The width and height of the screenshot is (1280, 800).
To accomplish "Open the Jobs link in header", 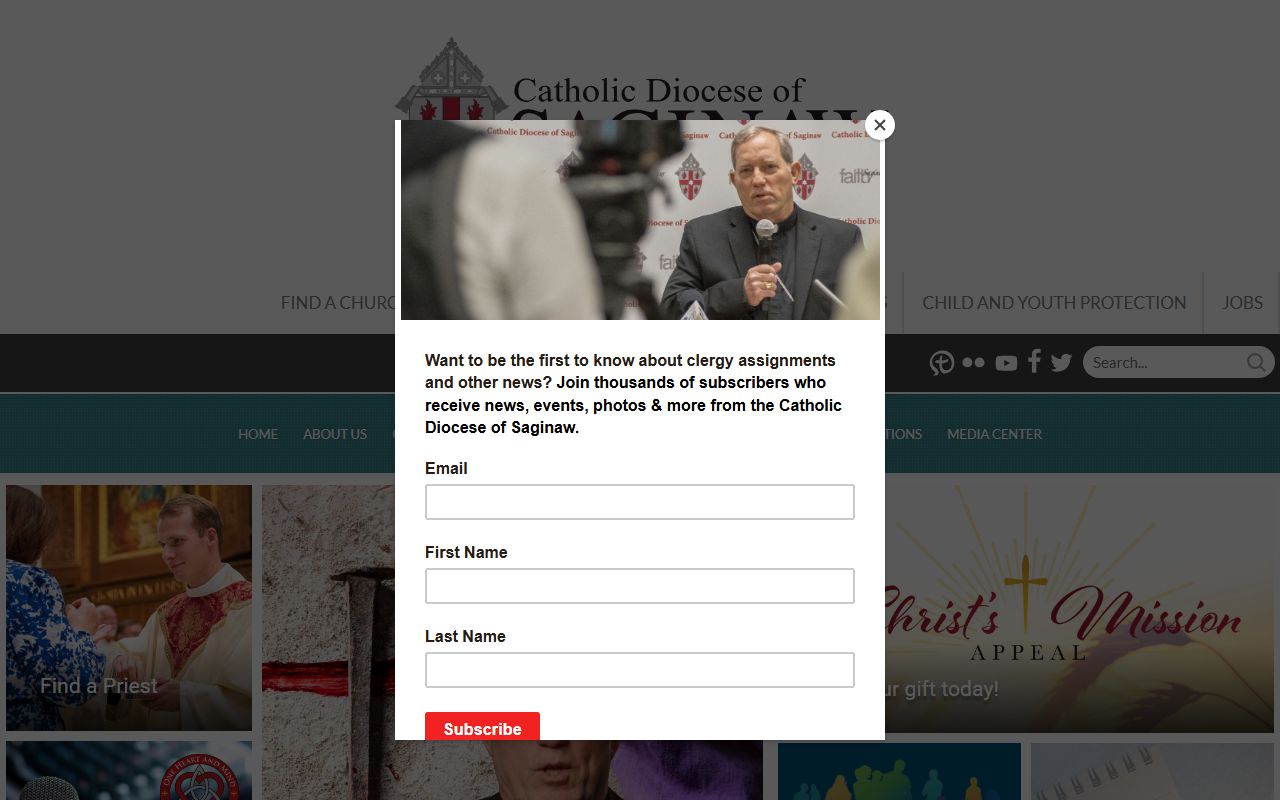I will point(1242,302).
